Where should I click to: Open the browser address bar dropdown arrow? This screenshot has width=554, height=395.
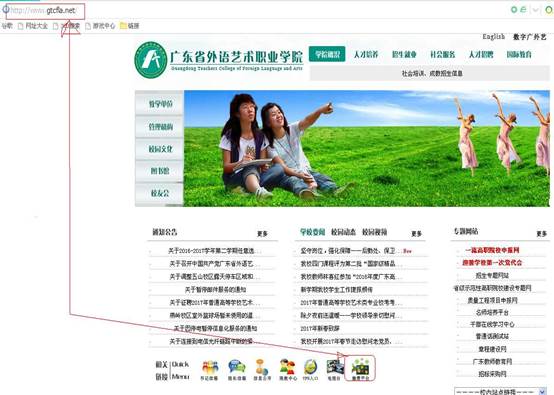coord(536,10)
